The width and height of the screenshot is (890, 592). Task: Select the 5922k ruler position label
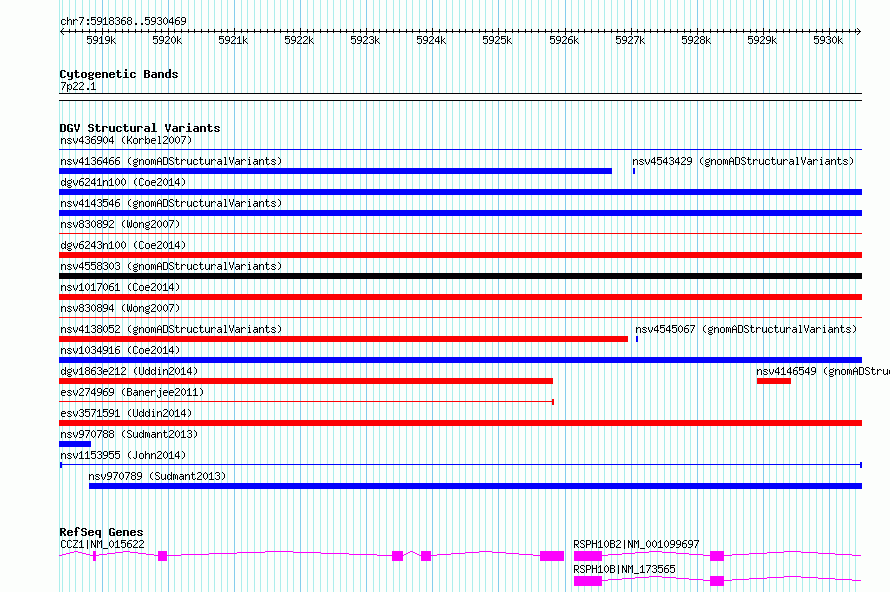(299, 40)
